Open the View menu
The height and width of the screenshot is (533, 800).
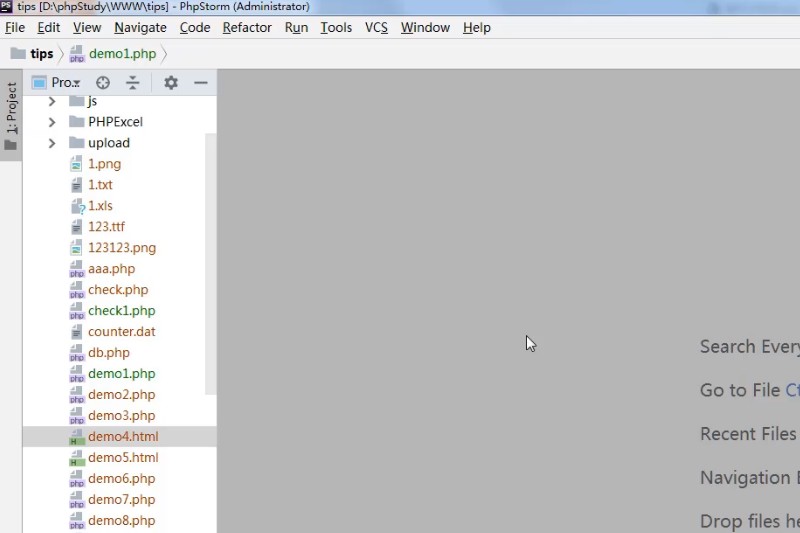(x=87, y=28)
